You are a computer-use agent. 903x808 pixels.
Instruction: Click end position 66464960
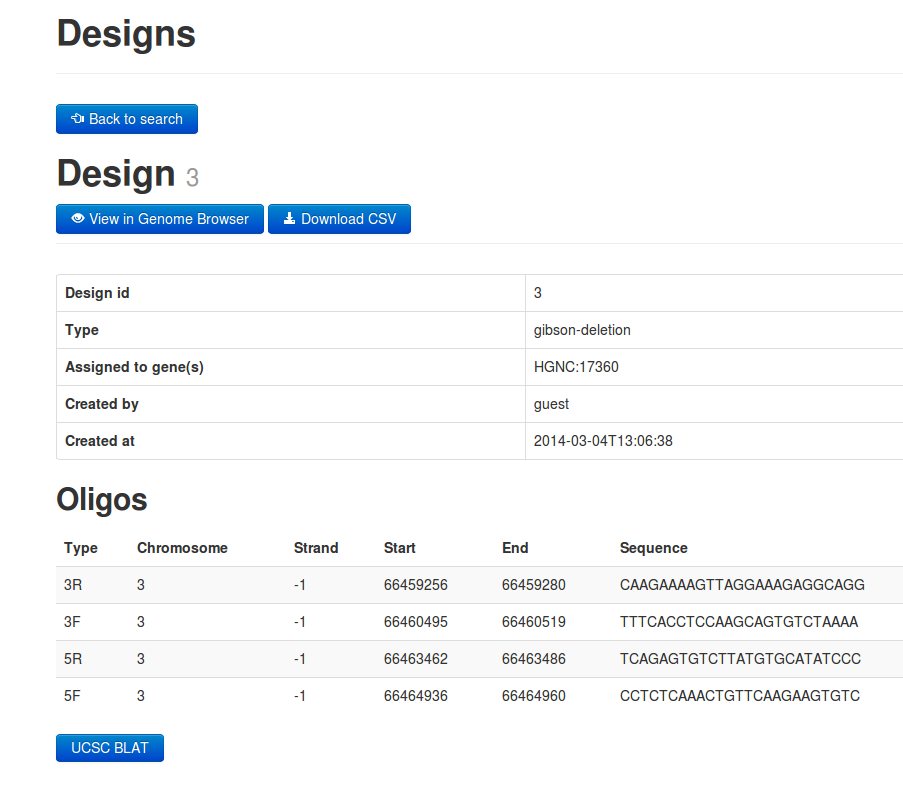(x=533, y=696)
